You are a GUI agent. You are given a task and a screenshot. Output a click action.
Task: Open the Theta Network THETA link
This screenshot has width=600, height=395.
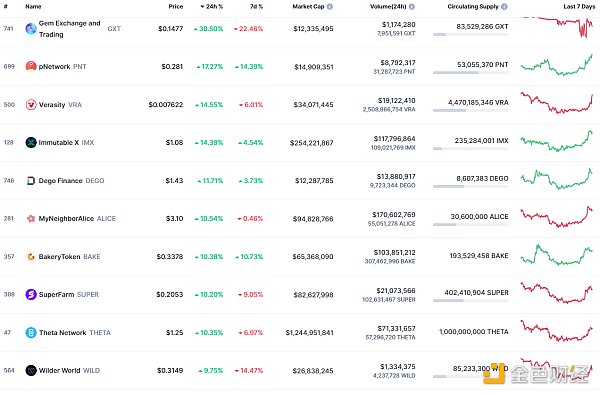point(75,333)
